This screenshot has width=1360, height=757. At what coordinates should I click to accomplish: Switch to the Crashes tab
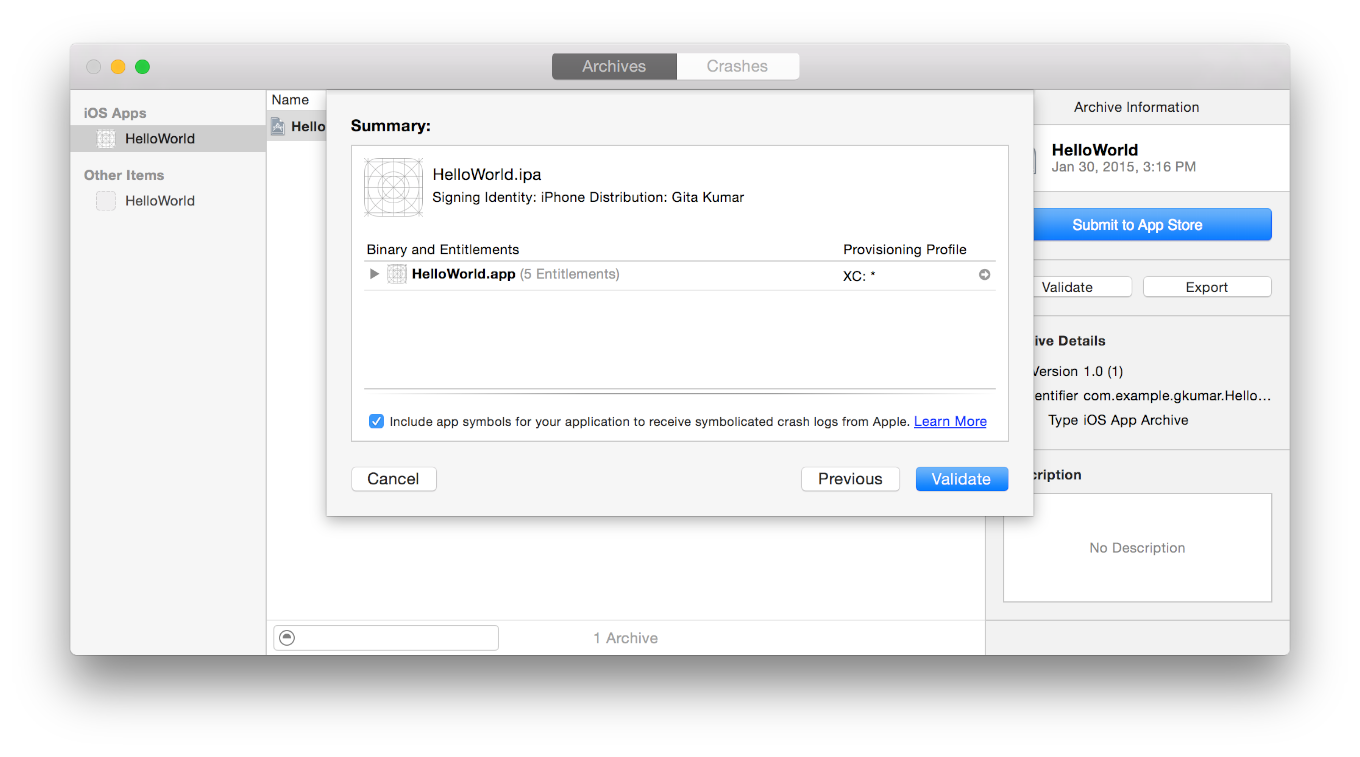click(737, 66)
